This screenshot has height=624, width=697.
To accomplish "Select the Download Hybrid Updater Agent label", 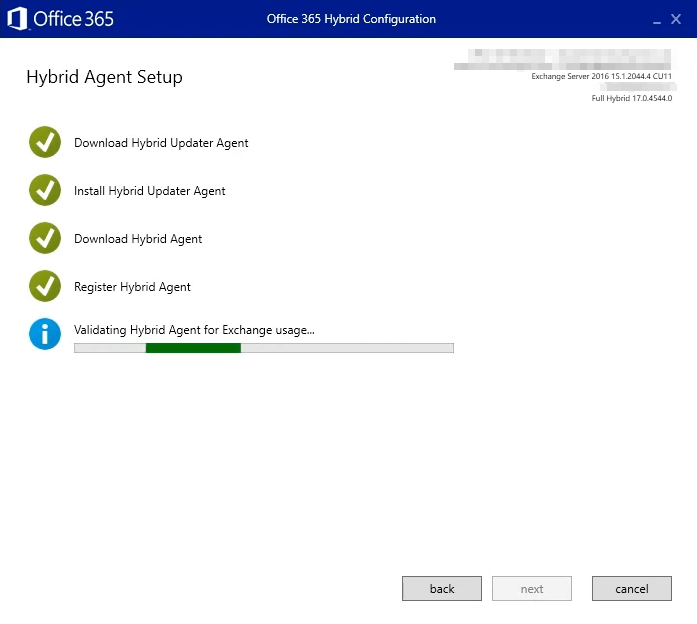I will pos(161,143).
